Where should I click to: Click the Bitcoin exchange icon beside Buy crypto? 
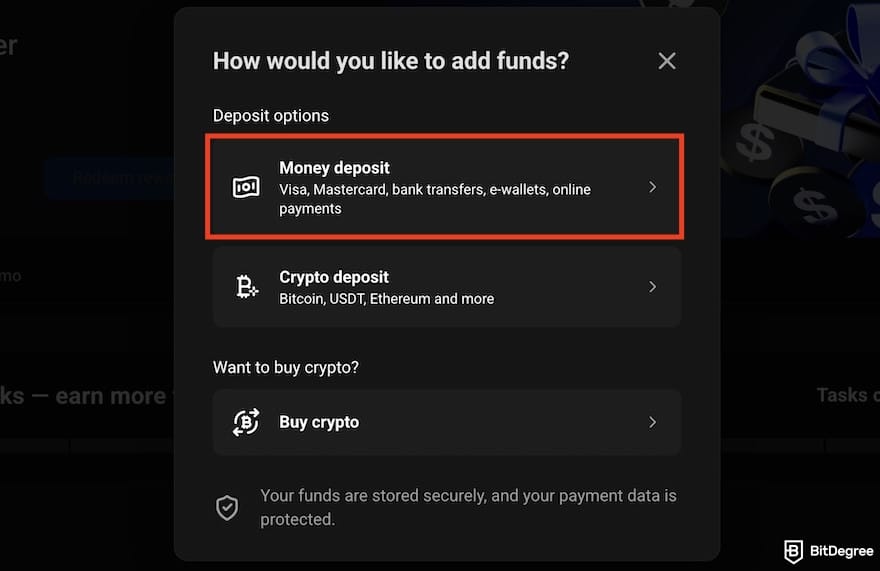[x=246, y=422]
